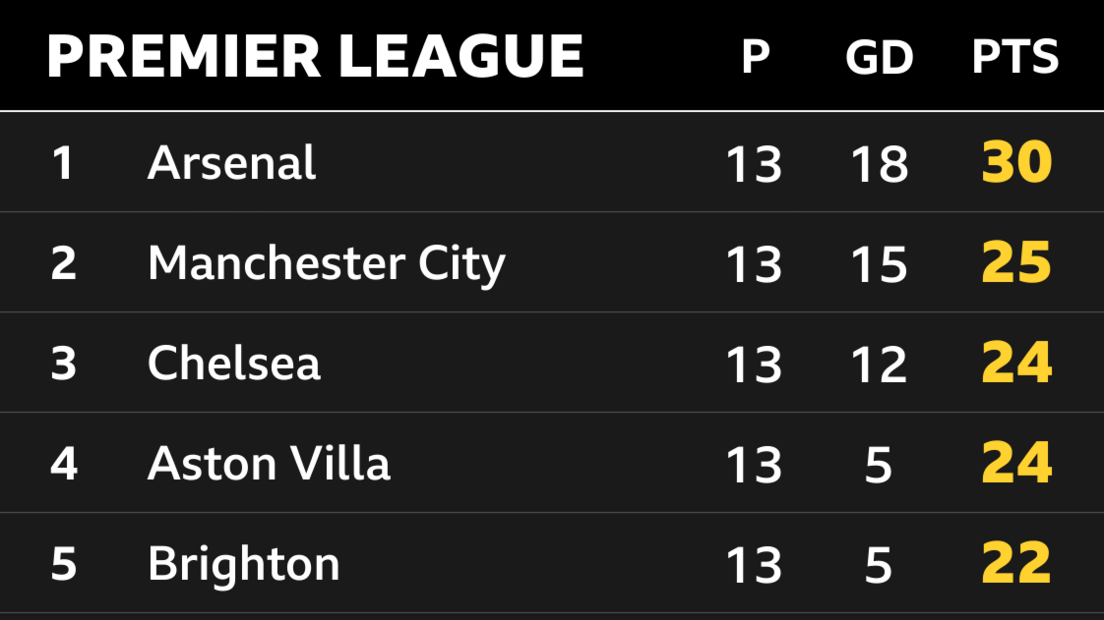Click the Arsenal team name
The image size is (1104, 620).
pyautogui.click(x=231, y=163)
